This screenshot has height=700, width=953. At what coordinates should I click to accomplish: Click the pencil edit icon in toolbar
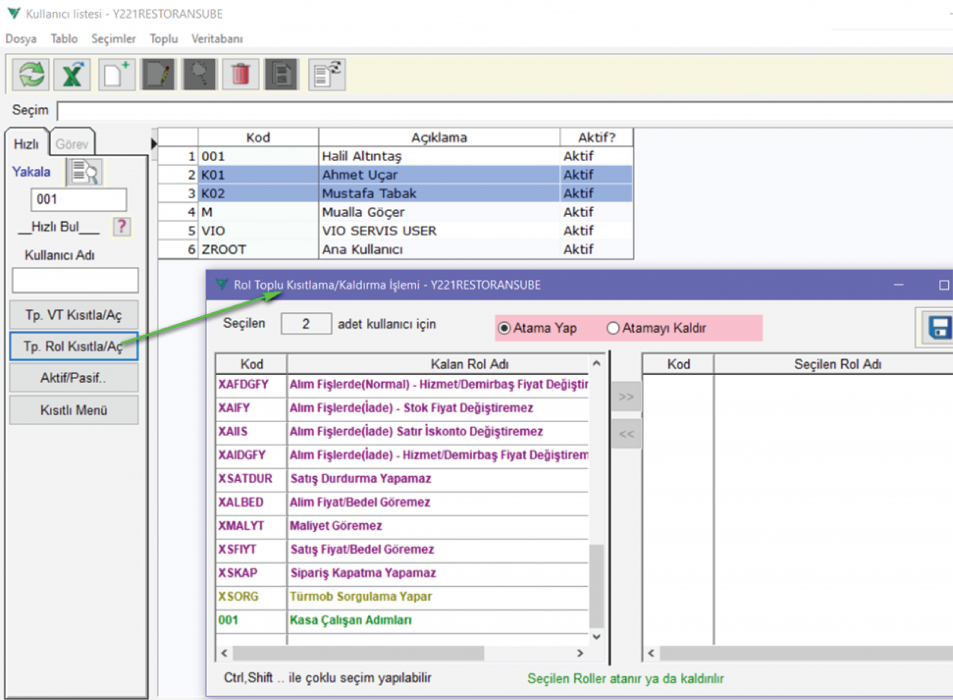(x=158, y=75)
